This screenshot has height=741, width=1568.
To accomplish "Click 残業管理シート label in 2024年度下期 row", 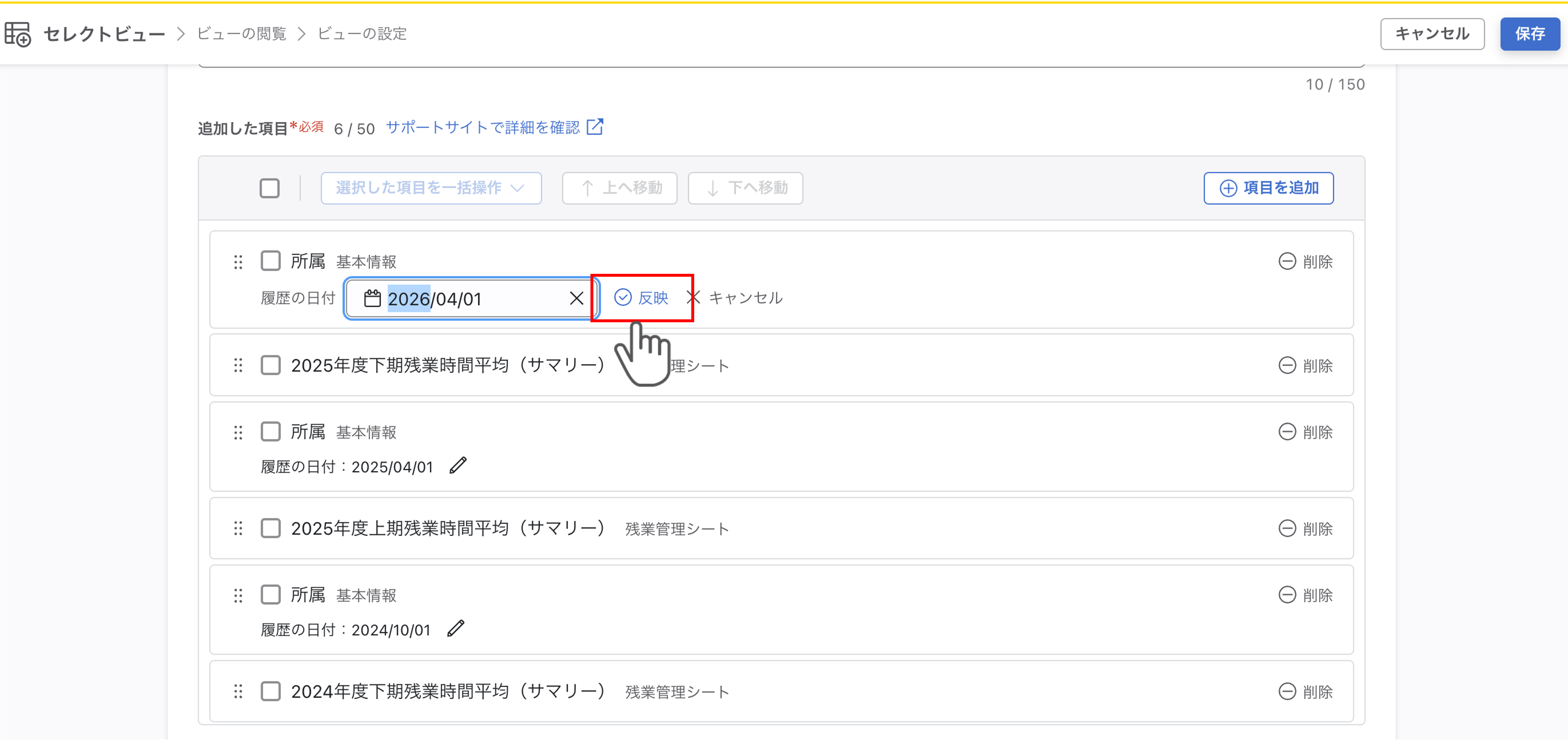I will (677, 692).
